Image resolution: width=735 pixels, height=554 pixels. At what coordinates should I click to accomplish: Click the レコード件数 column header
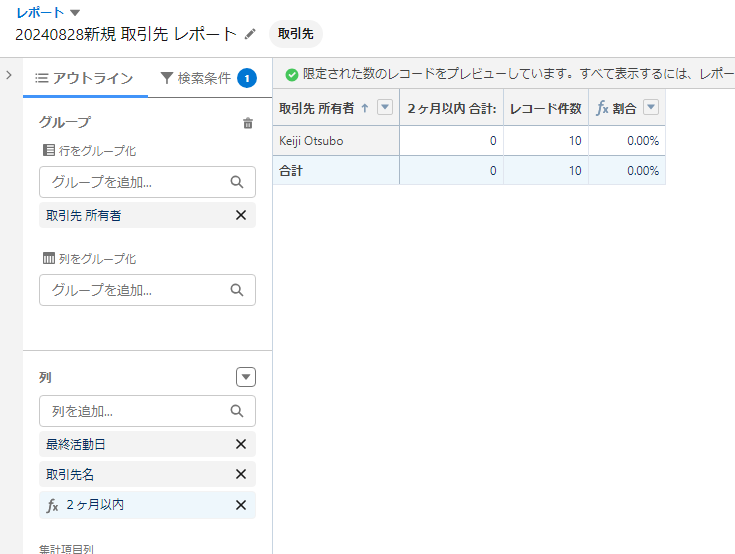[546, 108]
